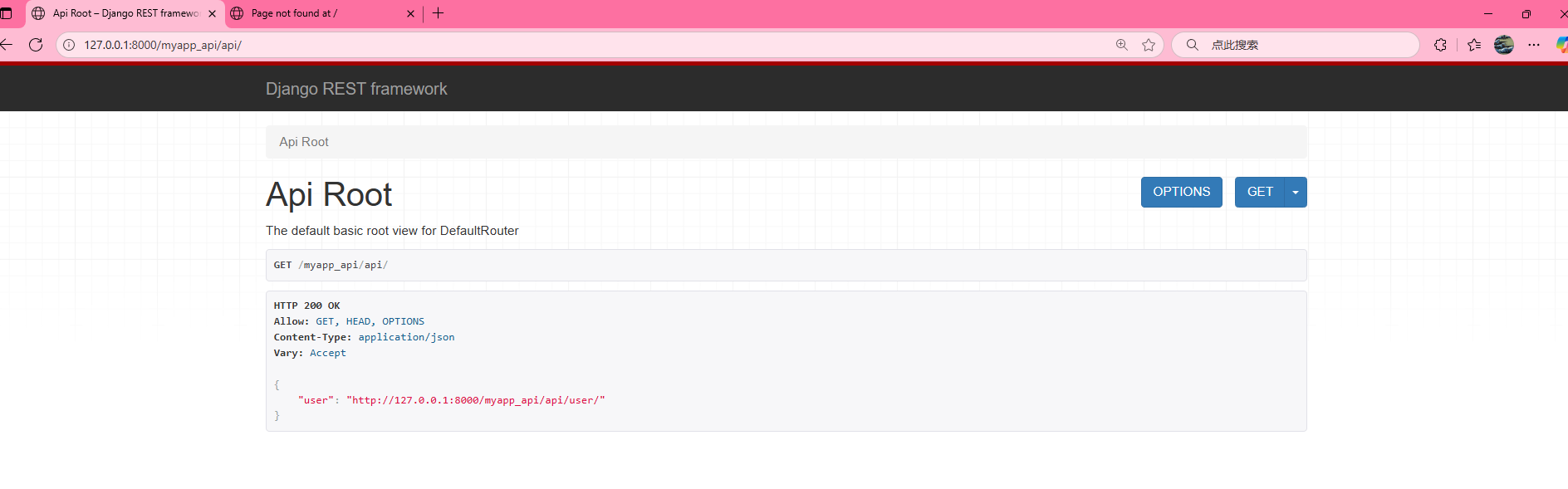The width and height of the screenshot is (1568, 489).
Task: Click the application/json content type text
Action: (x=406, y=337)
